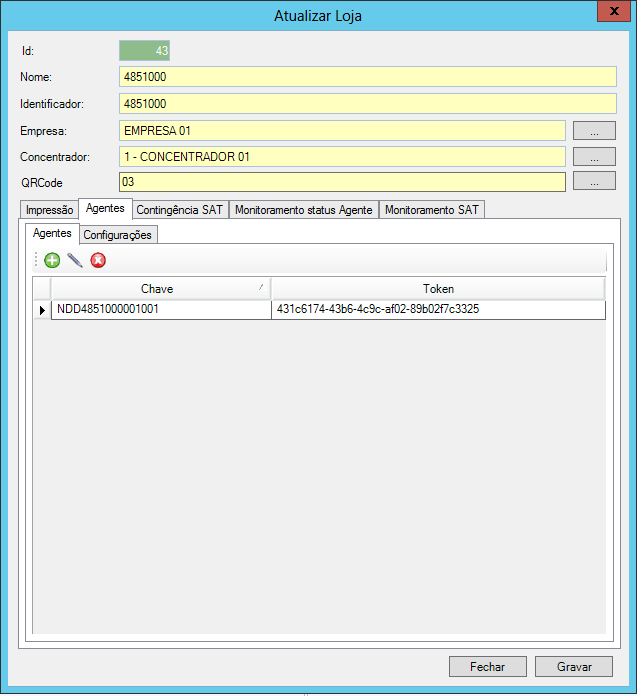The width and height of the screenshot is (637, 696).
Task: Click the Token column header
Action: pos(438,289)
